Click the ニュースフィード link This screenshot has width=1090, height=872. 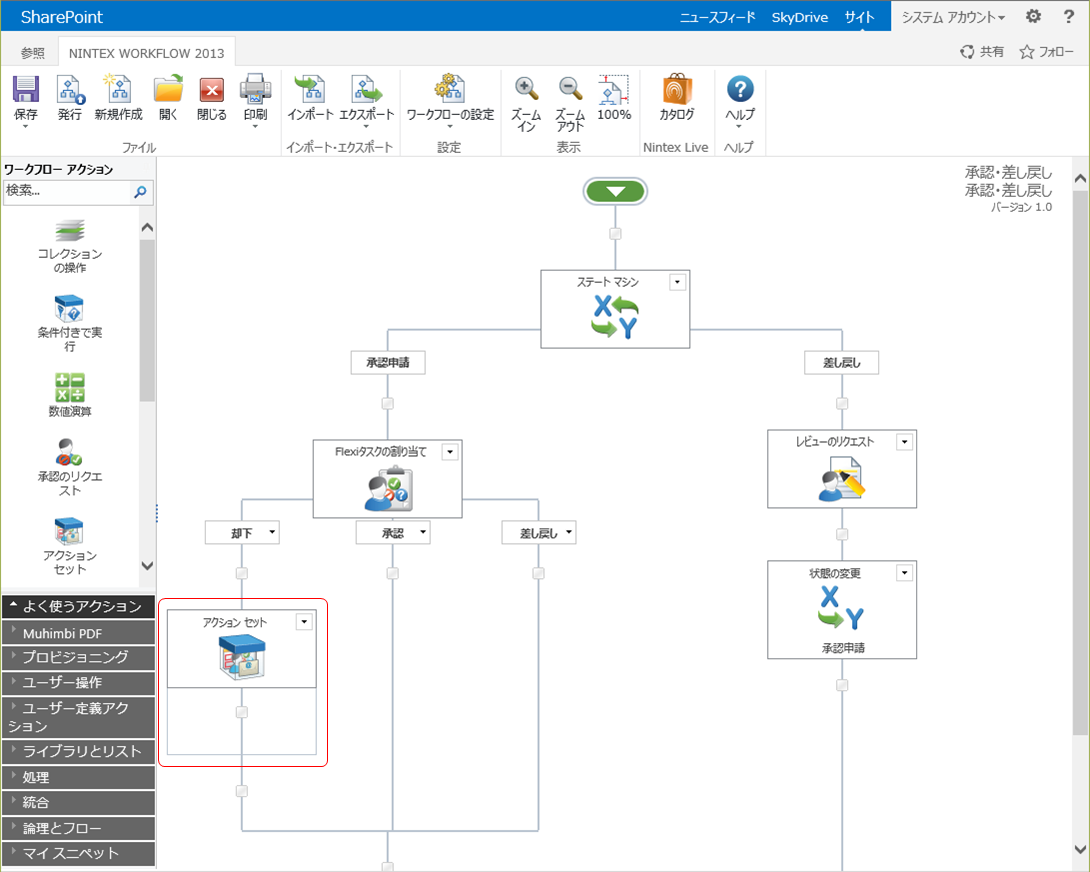(x=718, y=17)
